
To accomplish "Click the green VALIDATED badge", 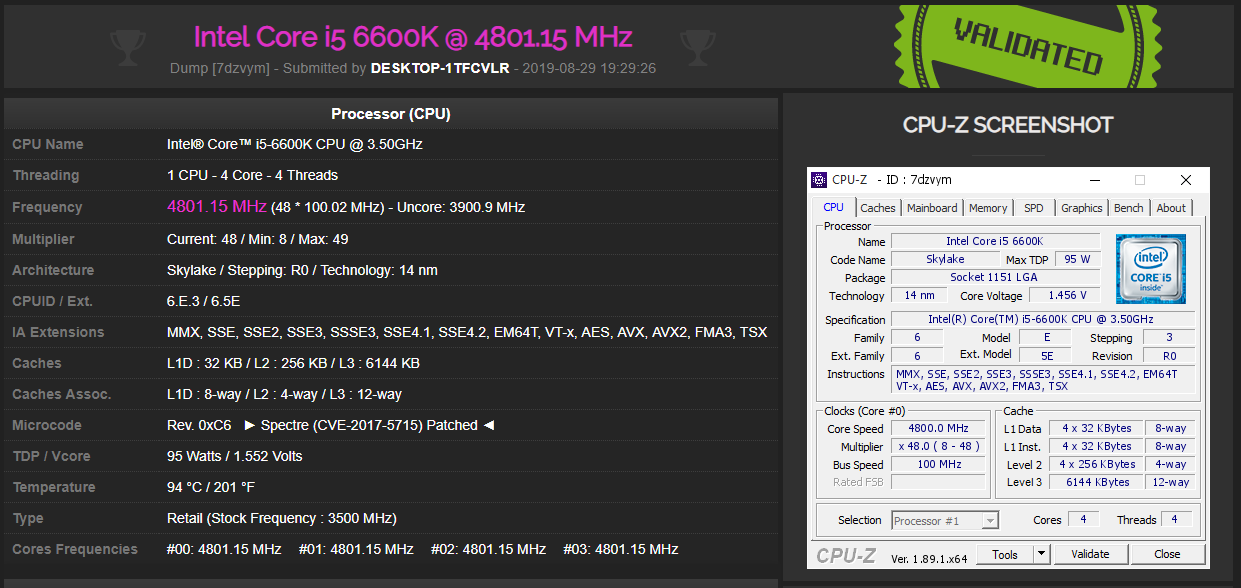I will point(1027,44).
